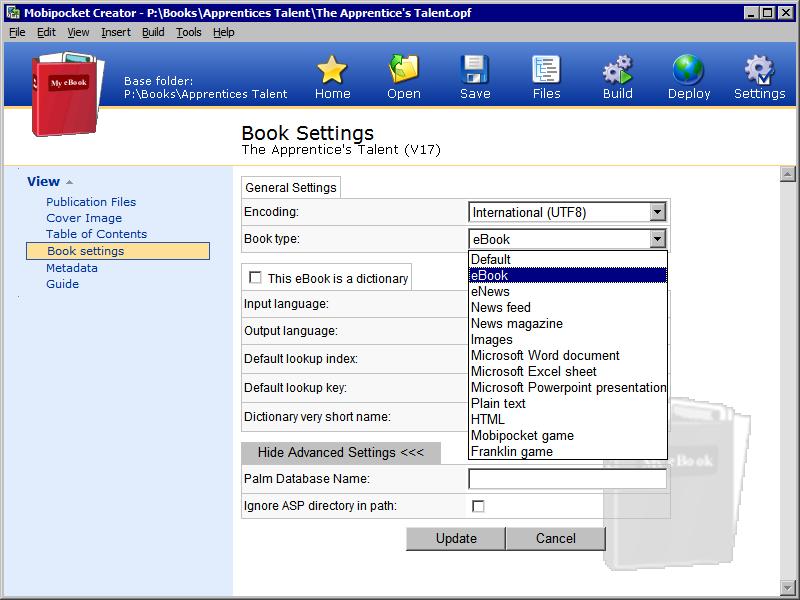Image resolution: width=800 pixels, height=600 pixels.
Task: Choose 'Mobipocket game' book type
Action: tap(567, 435)
